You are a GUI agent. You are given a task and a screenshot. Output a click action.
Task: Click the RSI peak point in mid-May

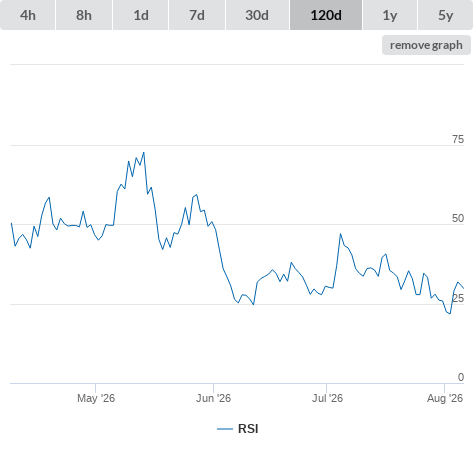click(x=144, y=153)
